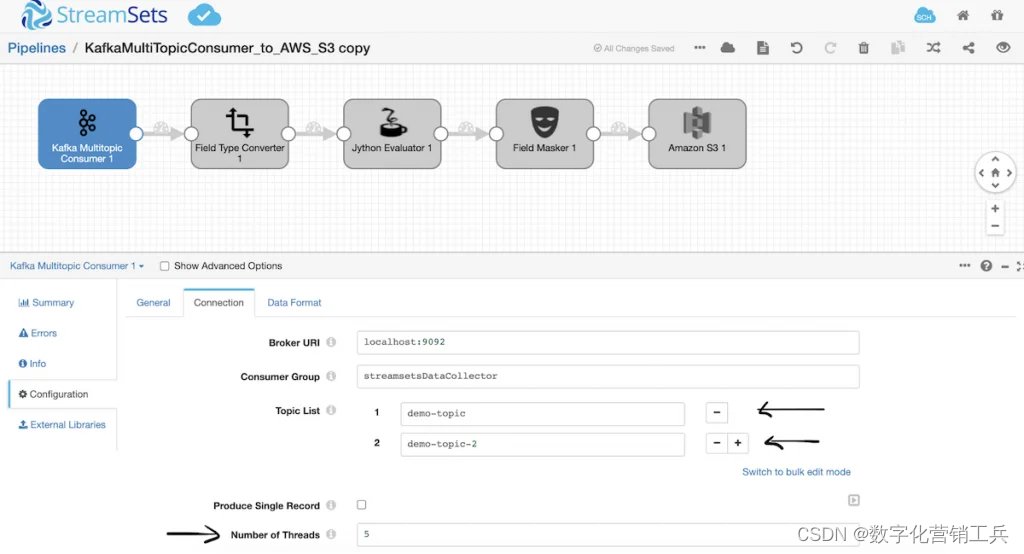This screenshot has height=554, width=1024.
Task: Enable Show Advanced Options checkbox
Action: tap(165, 266)
